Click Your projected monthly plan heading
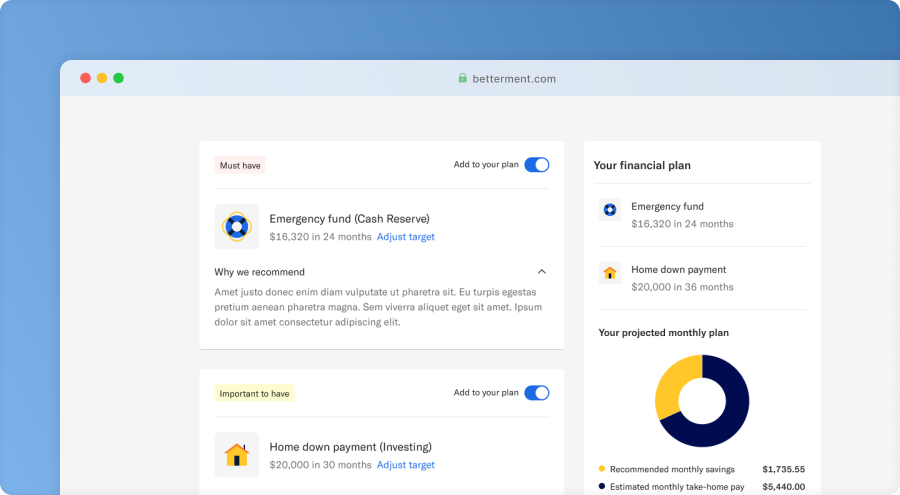 [x=664, y=332]
